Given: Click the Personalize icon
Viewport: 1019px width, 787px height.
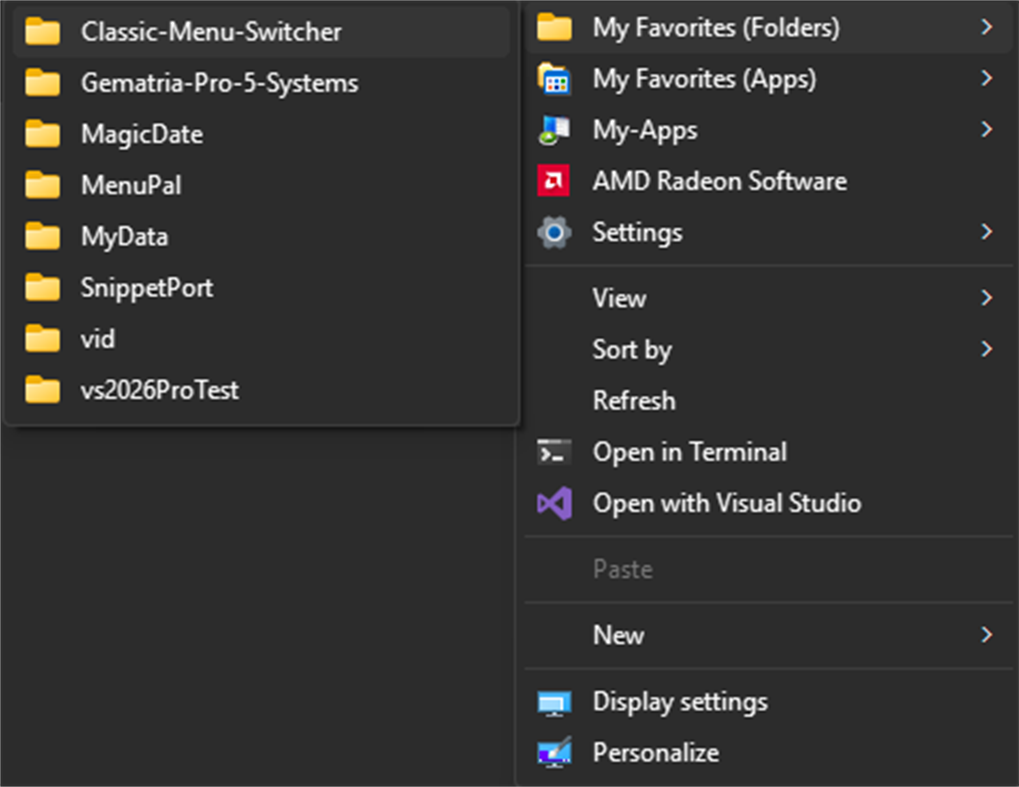Looking at the screenshot, I should [554, 753].
